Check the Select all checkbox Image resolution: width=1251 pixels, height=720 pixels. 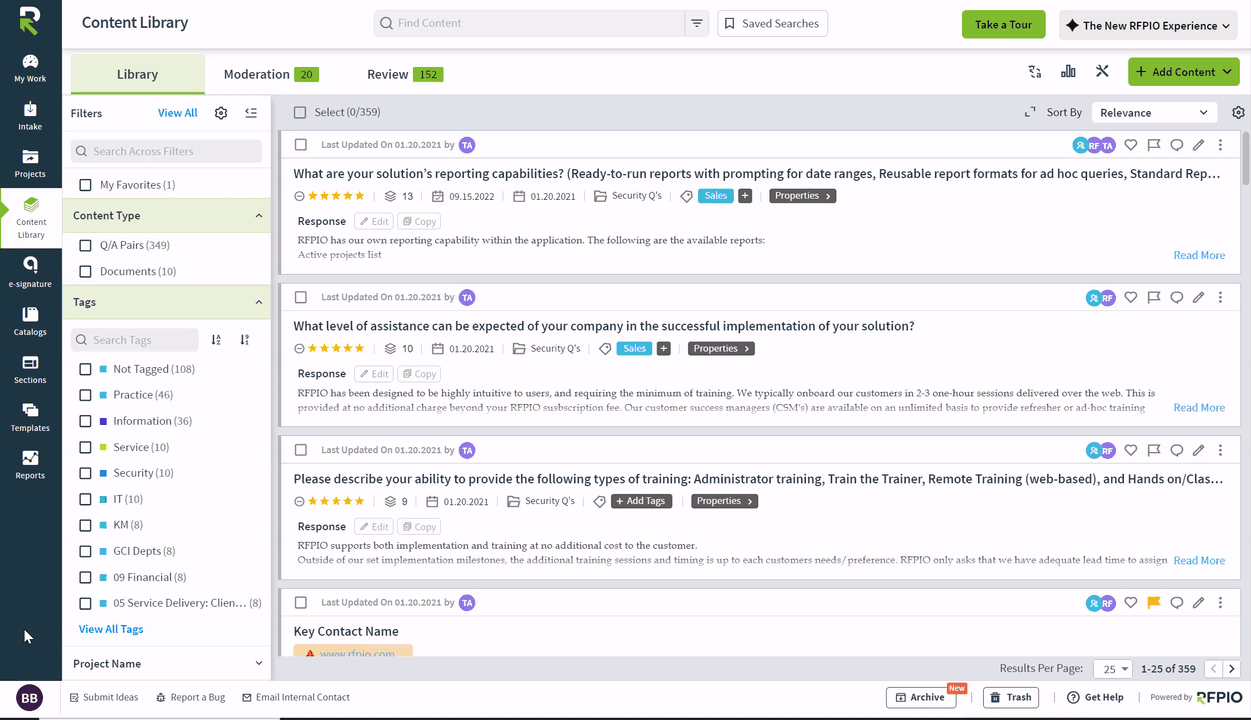pos(300,113)
